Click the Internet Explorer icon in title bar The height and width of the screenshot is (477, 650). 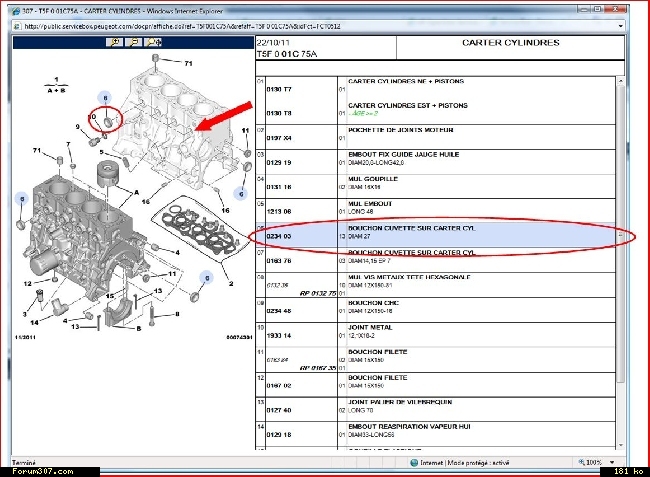16,11
